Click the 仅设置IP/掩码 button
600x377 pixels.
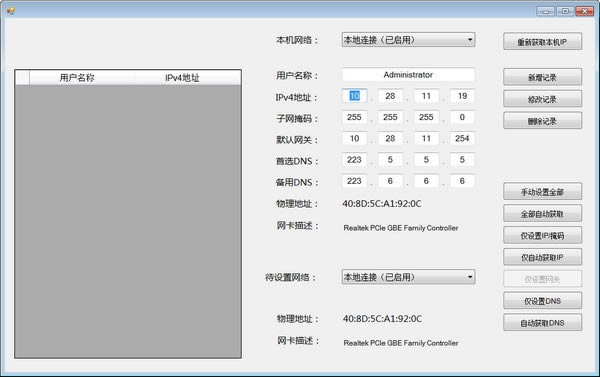[543, 235]
